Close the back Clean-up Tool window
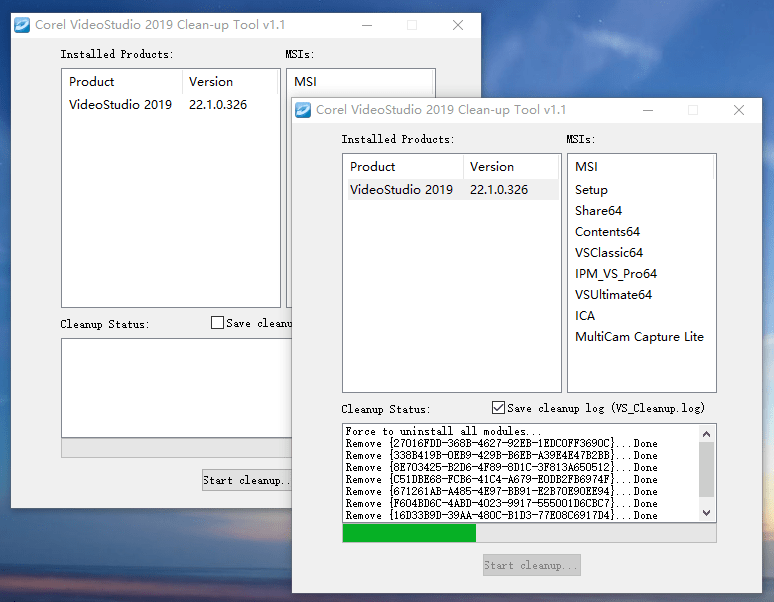Viewport: 774px width, 602px height. tap(458, 25)
